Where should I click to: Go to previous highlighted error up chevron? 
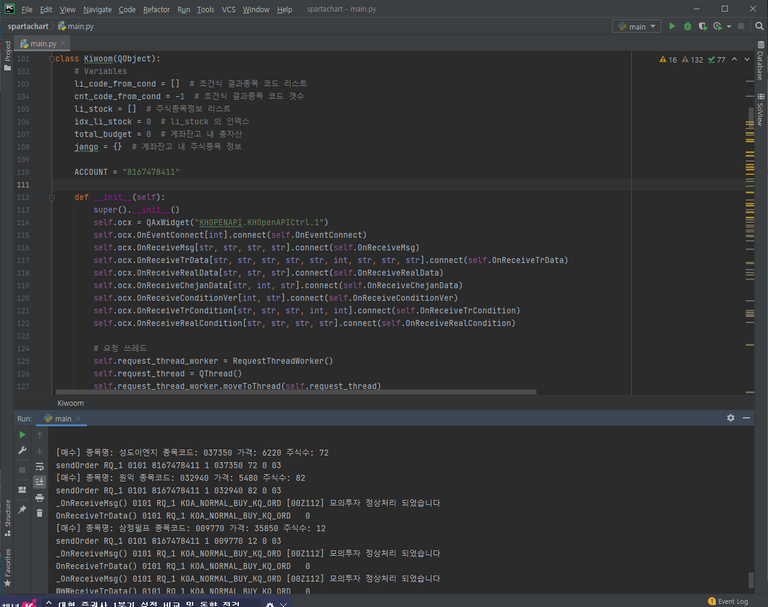tap(734, 59)
